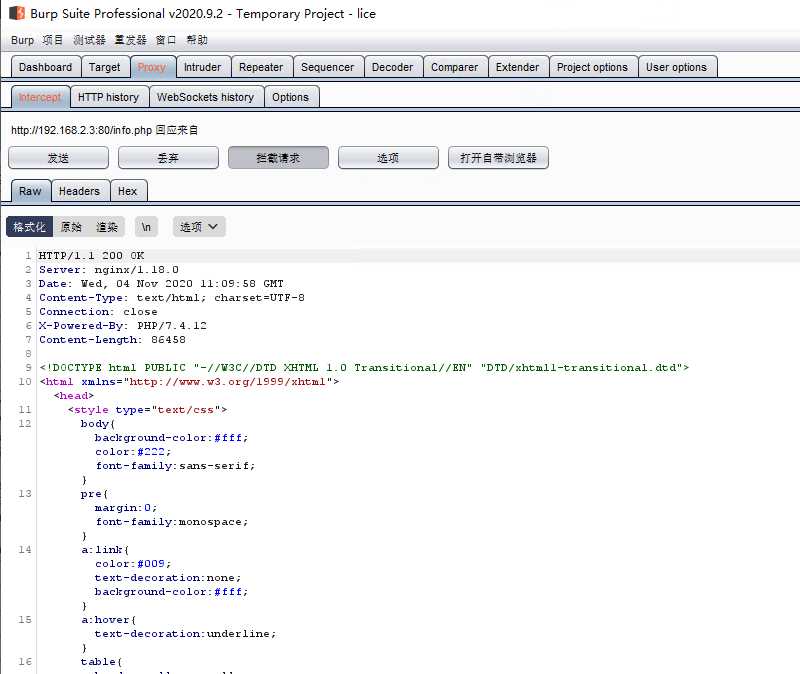This screenshot has width=800, height=674.
Task: Open the Decoder tab
Action: pyautogui.click(x=392, y=67)
